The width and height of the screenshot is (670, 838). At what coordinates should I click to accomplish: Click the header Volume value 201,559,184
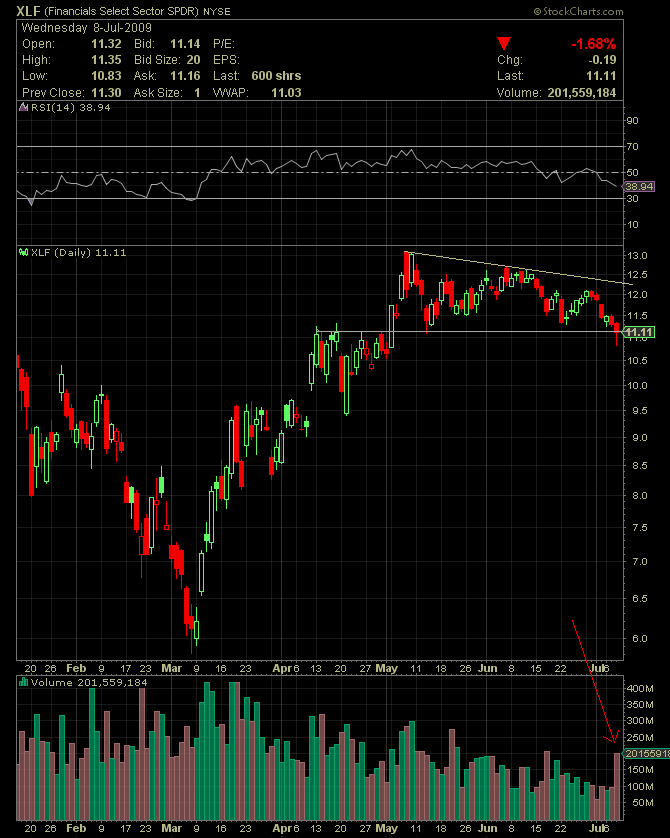582,92
